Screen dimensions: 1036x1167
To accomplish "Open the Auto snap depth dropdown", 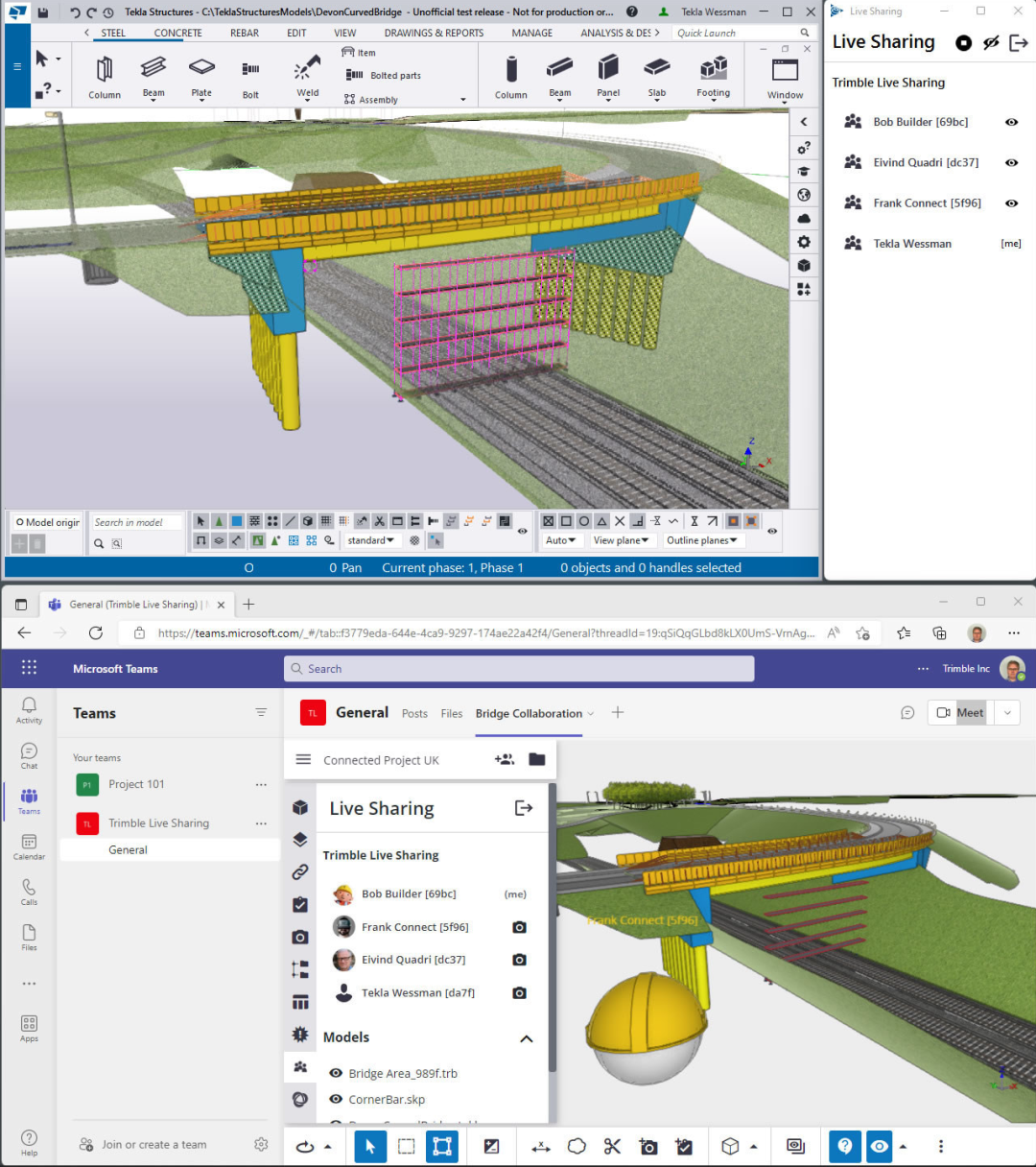I will pyautogui.click(x=560, y=540).
